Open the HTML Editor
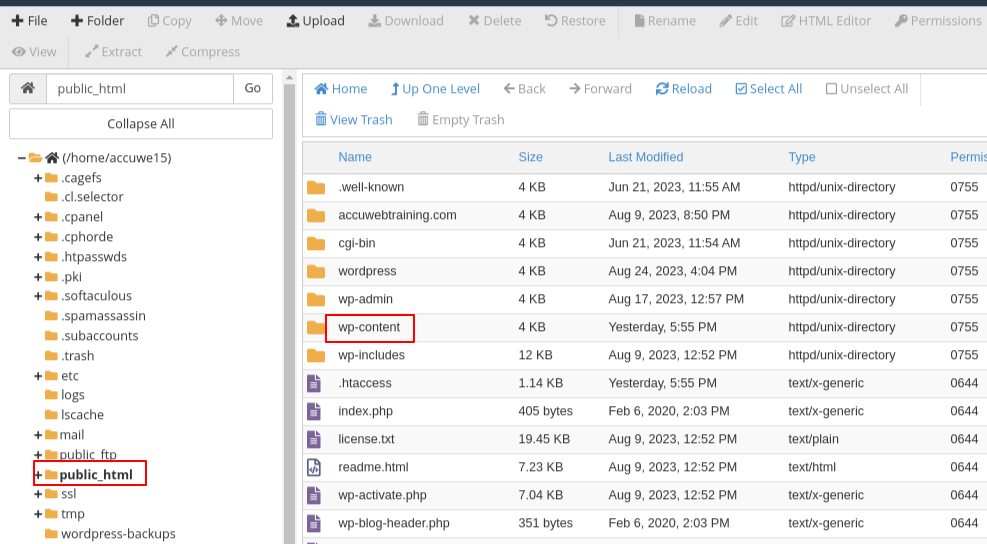 pyautogui.click(x=826, y=21)
